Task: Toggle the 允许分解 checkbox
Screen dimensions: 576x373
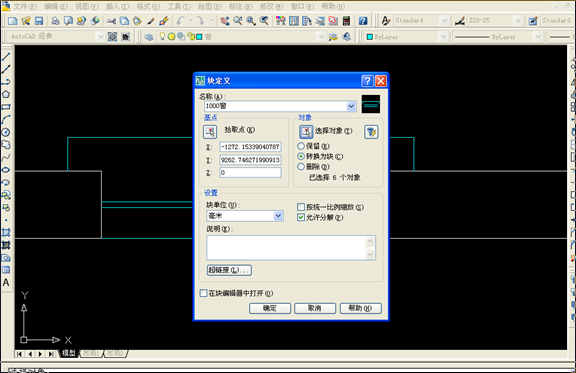Action: [301, 217]
